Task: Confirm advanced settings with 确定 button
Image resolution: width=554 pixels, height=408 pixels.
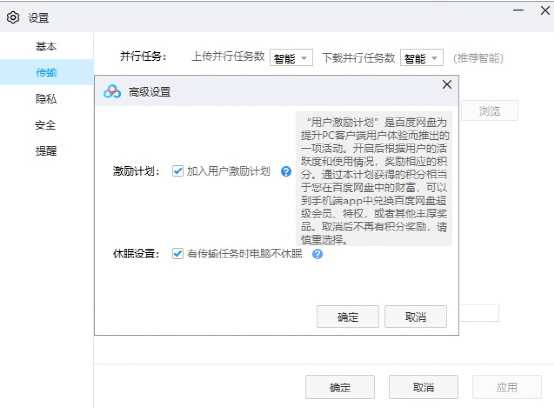Action: (x=348, y=317)
